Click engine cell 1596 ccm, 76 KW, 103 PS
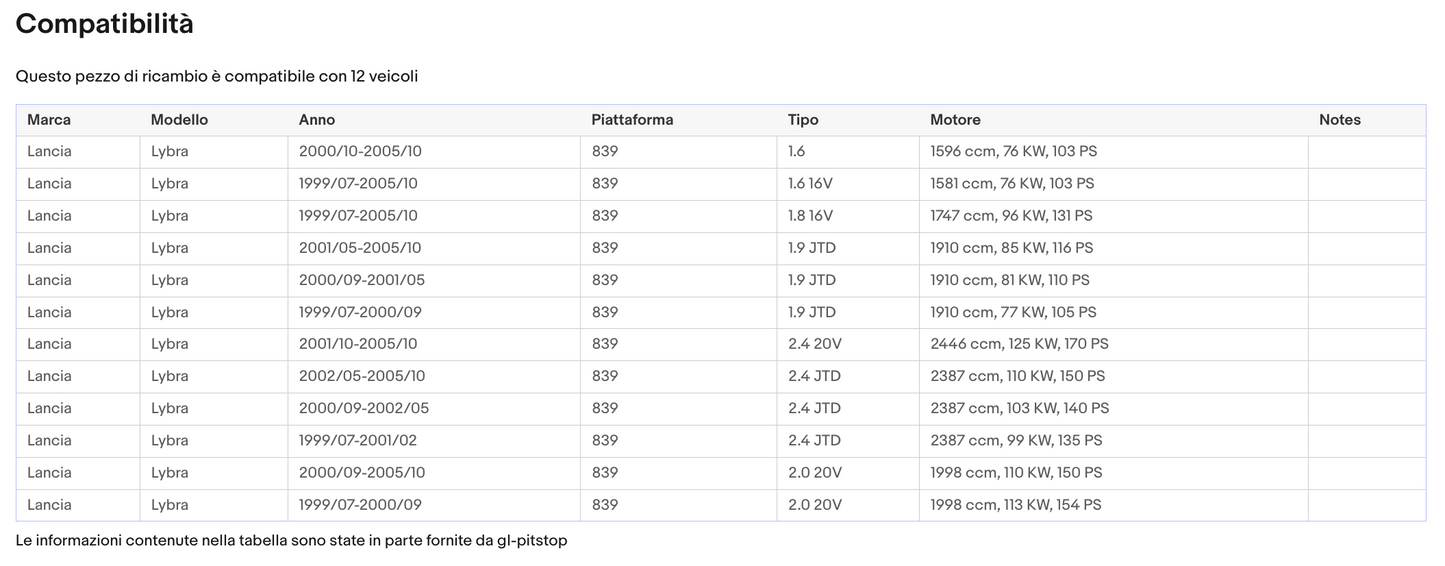Image resolution: width=1445 pixels, height=566 pixels. point(1013,152)
